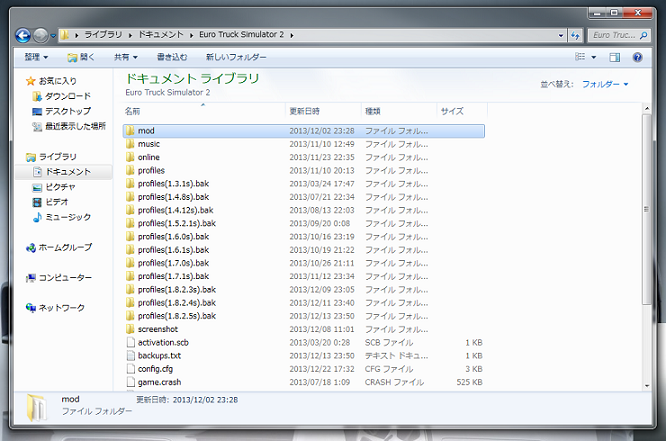Select the profiles(1.3.1s).bak folder icon
The width and height of the screenshot is (666, 441).
tap(130, 184)
